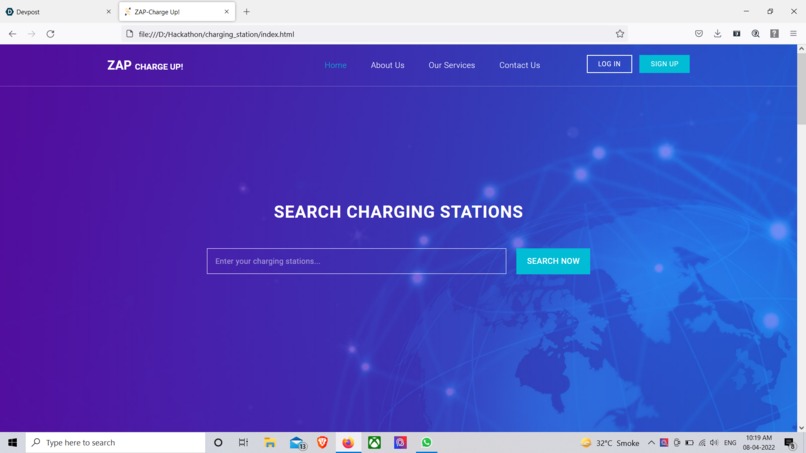Image resolution: width=806 pixels, height=453 pixels.
Task: Click the magnifier extension icon in toolbar
Action: pos(756,33)
